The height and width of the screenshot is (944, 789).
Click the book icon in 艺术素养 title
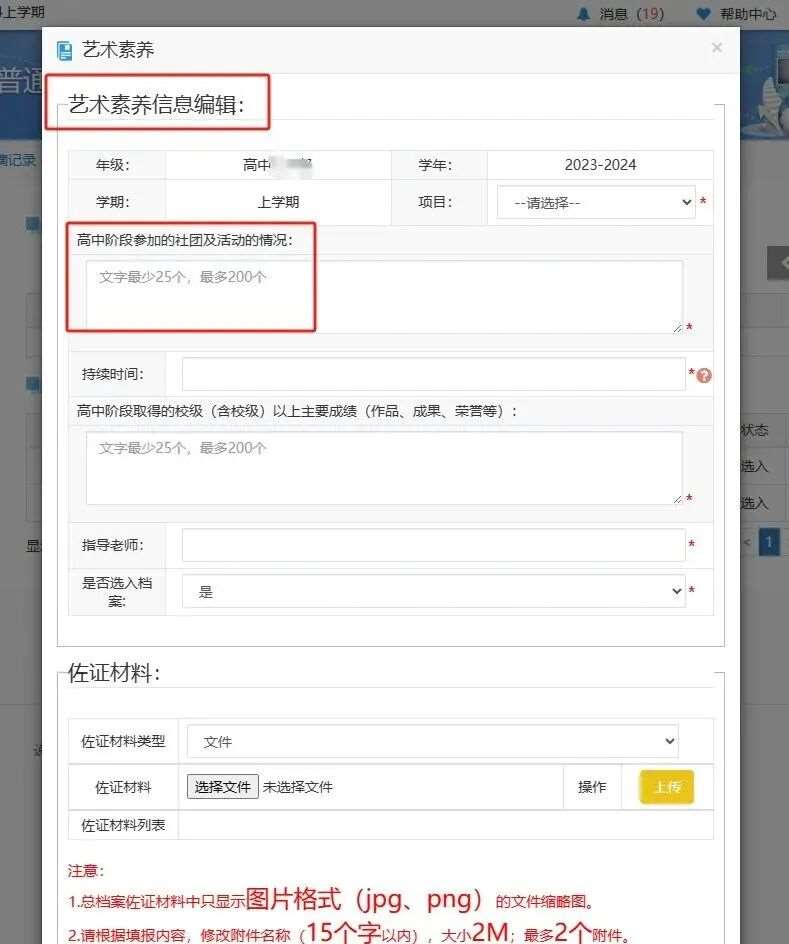click(x=66, y=50)
